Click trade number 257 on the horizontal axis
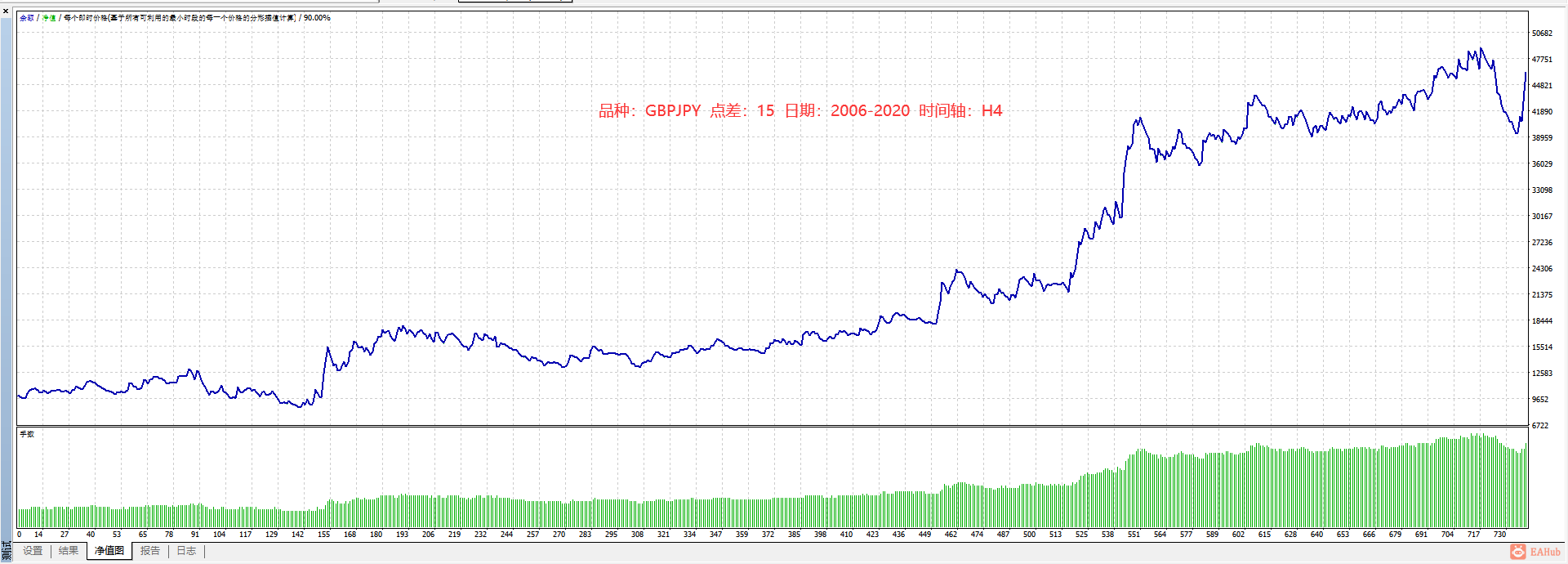This screenshot has width=1568, height=564. 532,535
